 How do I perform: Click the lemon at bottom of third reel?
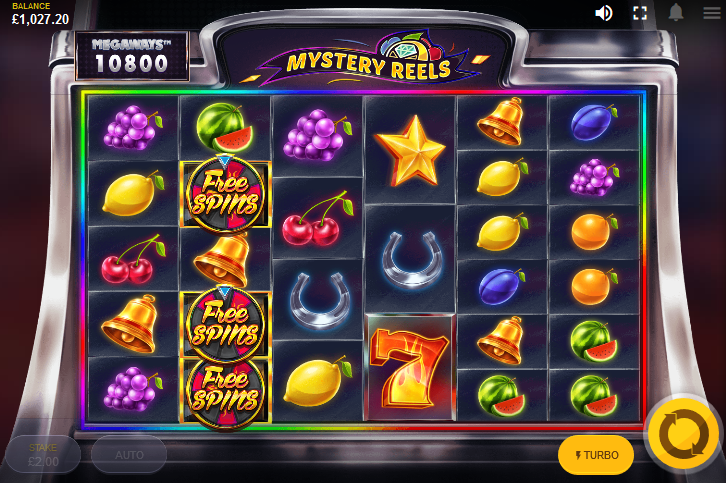click(318, 382)
